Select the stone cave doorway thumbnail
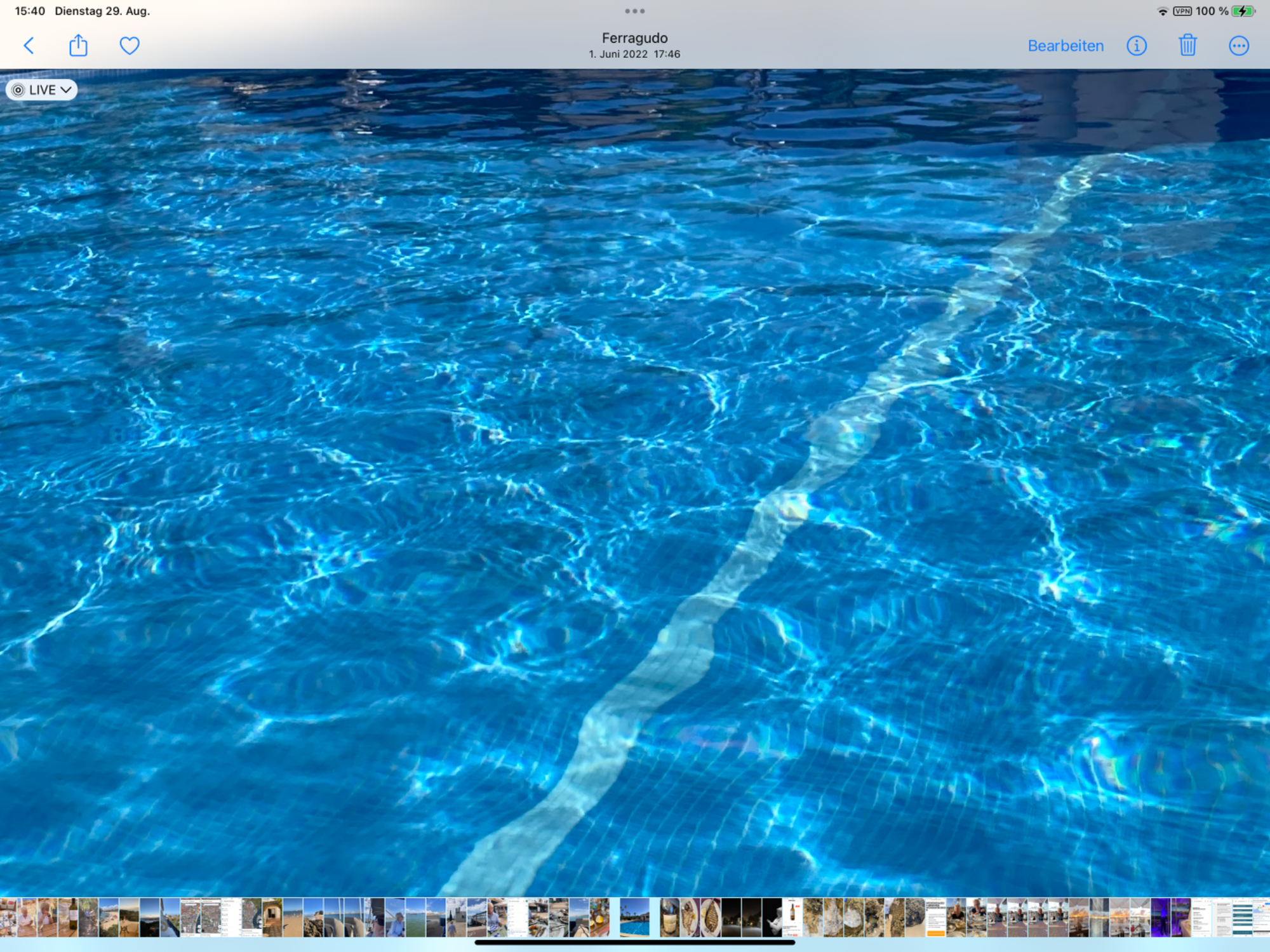The image size is (1270, 952). click(272, 917)
